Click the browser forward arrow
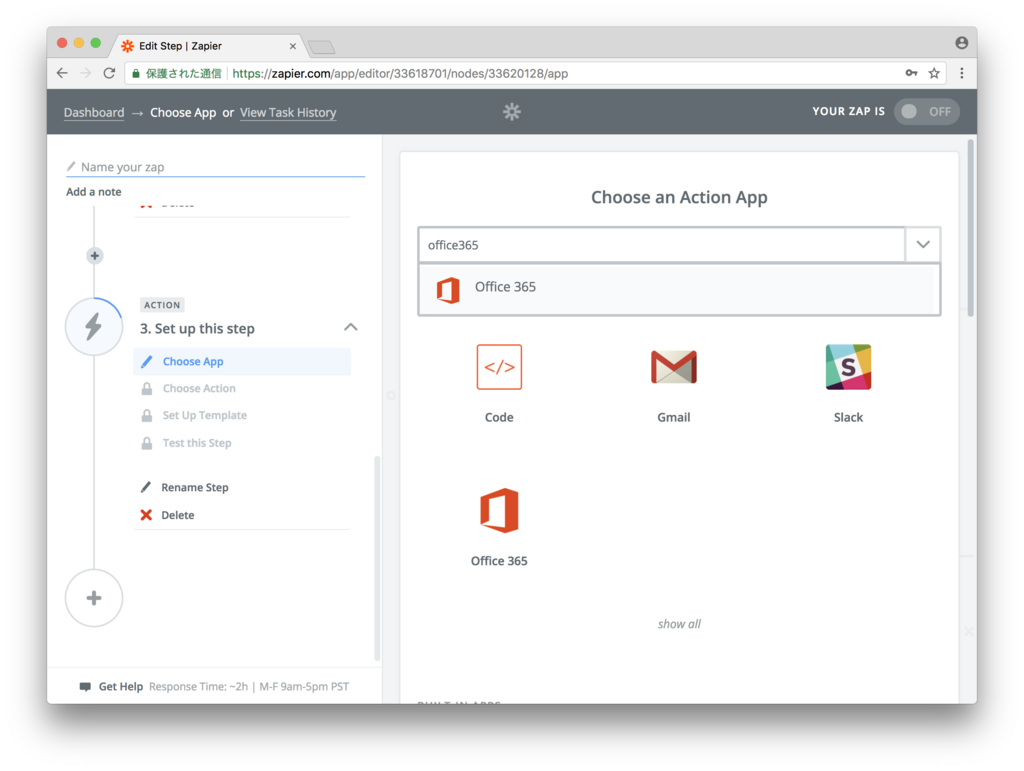Screen dimensions: 1024x771 click(x=86, y=73)
